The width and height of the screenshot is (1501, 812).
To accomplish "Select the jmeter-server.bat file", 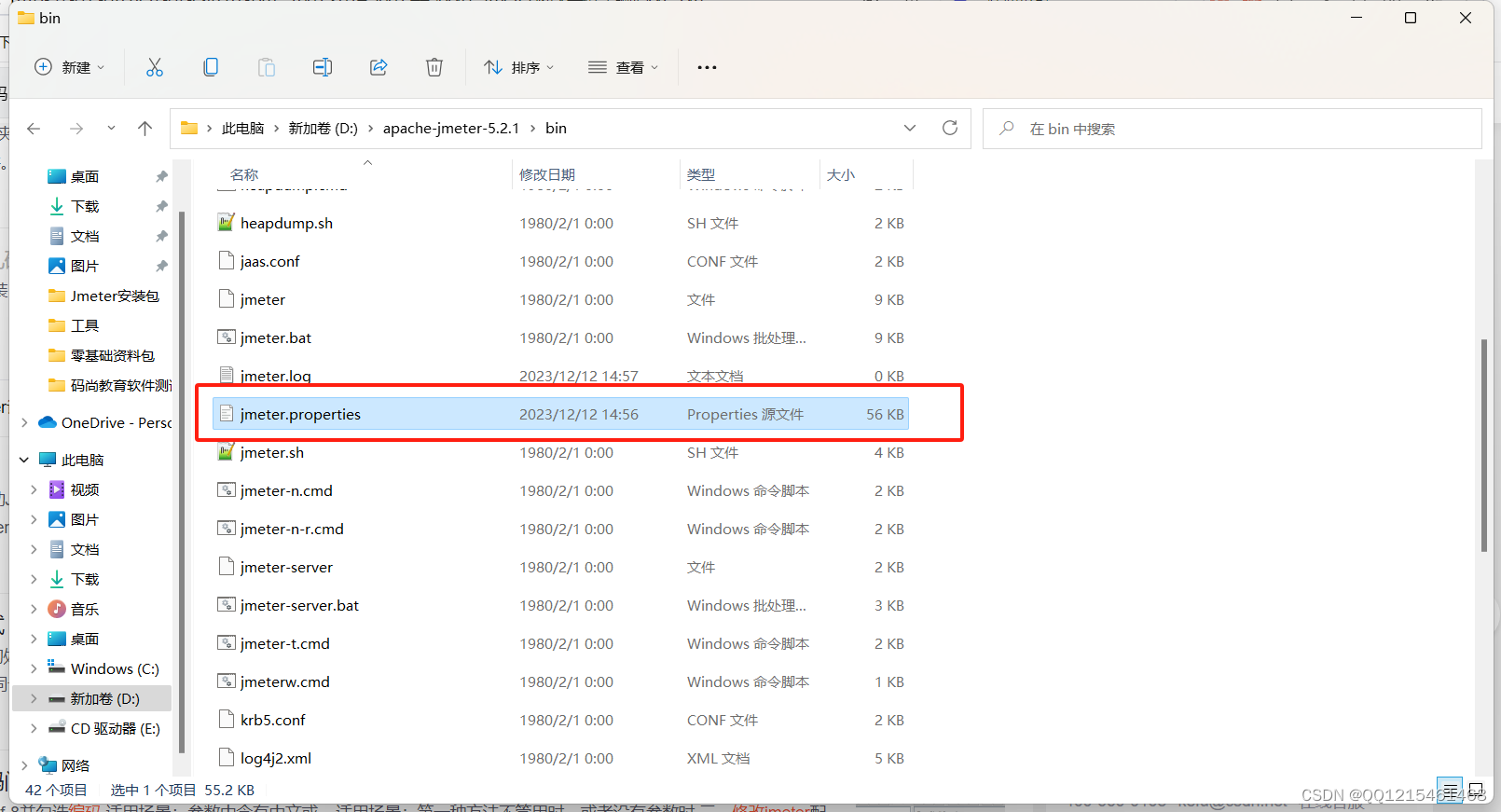I will tap(561, 605).
